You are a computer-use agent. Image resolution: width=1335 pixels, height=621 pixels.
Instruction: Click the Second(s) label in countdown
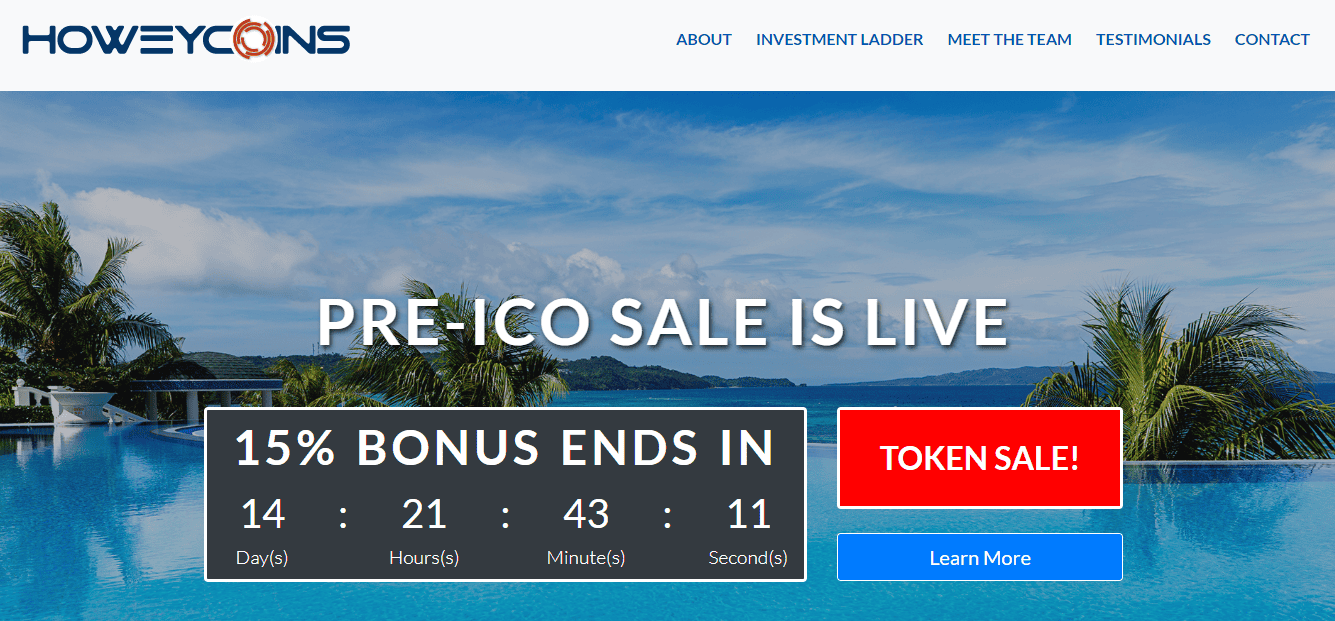(748, 558)
